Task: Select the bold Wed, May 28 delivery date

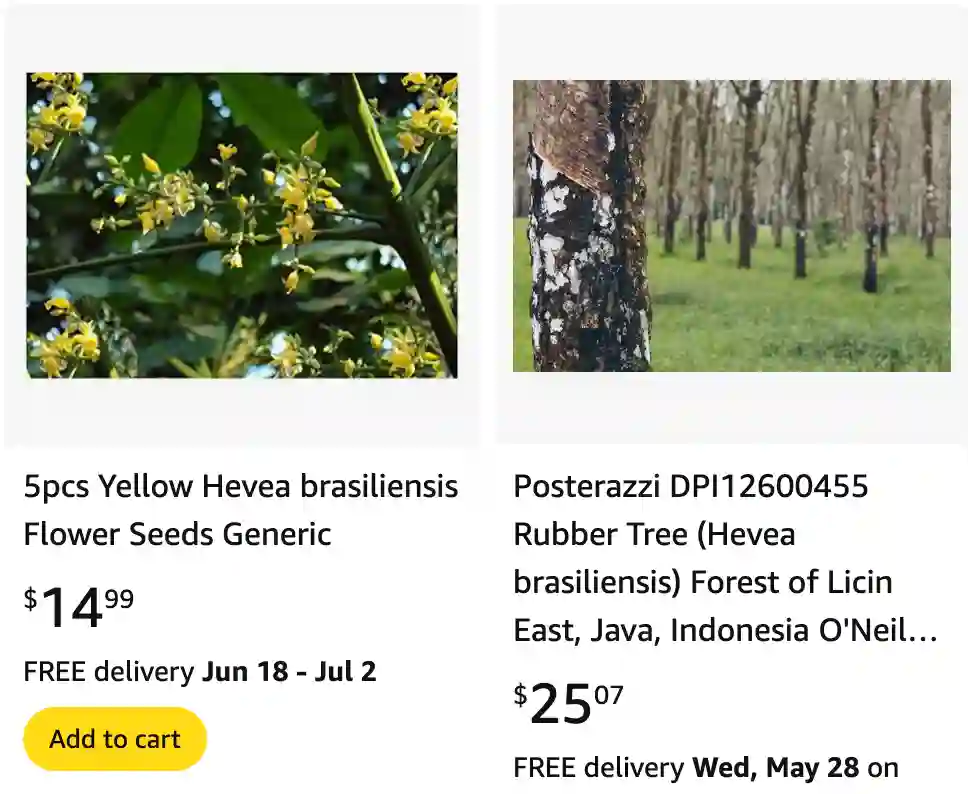Action: [774, 768]
